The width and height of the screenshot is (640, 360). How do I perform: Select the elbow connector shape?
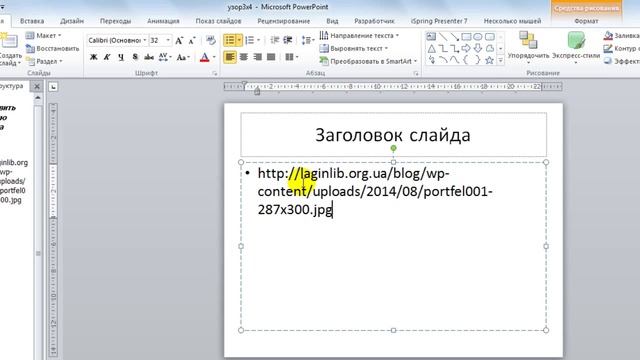tap(443, 49)
